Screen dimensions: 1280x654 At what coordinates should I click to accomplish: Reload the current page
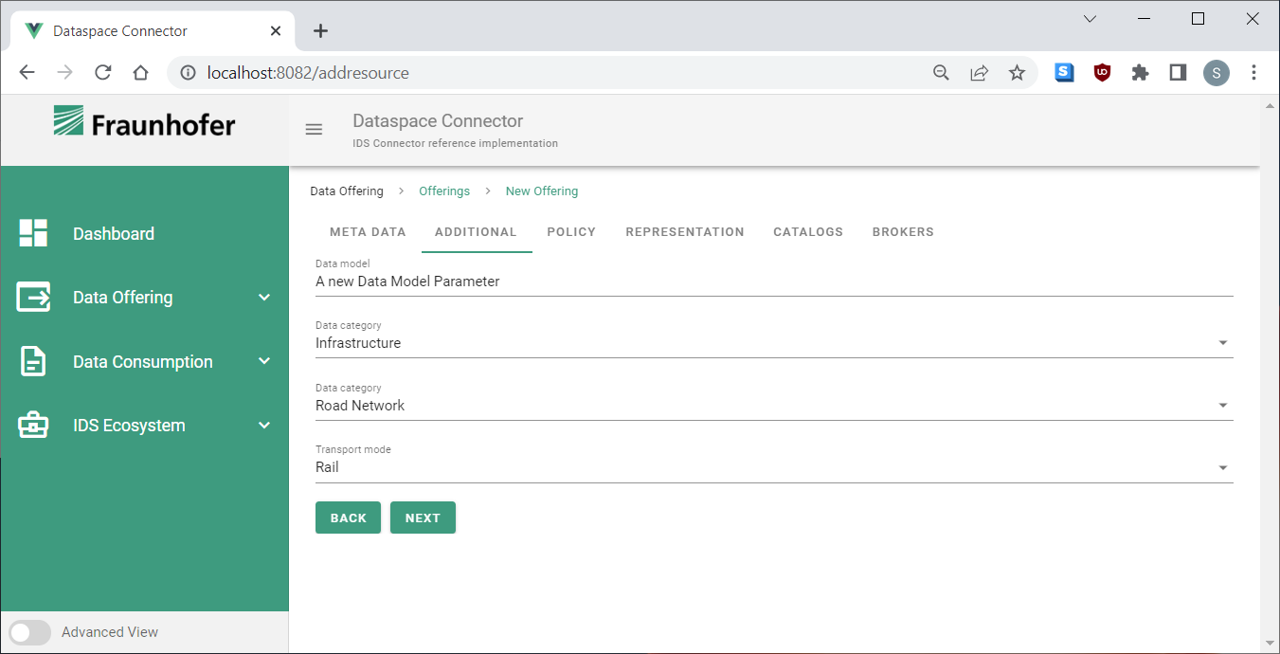pyautogui.click(x=103, y=73)
